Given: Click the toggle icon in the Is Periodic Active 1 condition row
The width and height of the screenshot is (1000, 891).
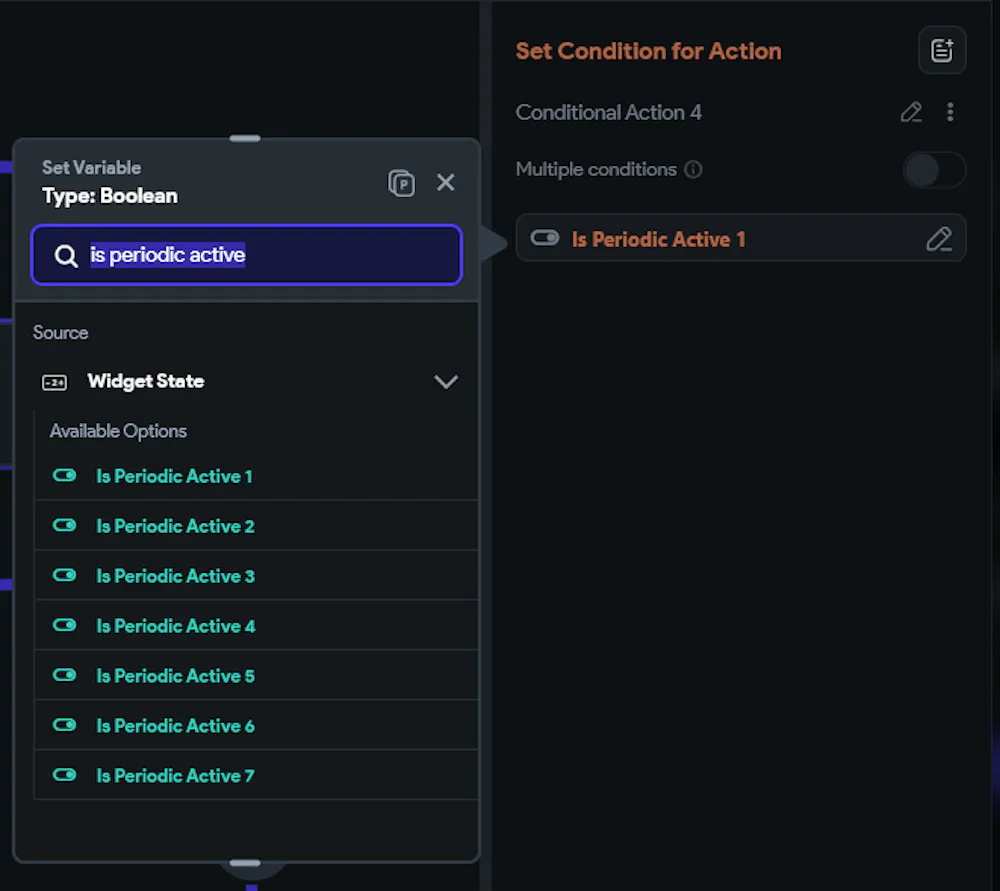Looking at the screenshot, I should coord(545,239).
